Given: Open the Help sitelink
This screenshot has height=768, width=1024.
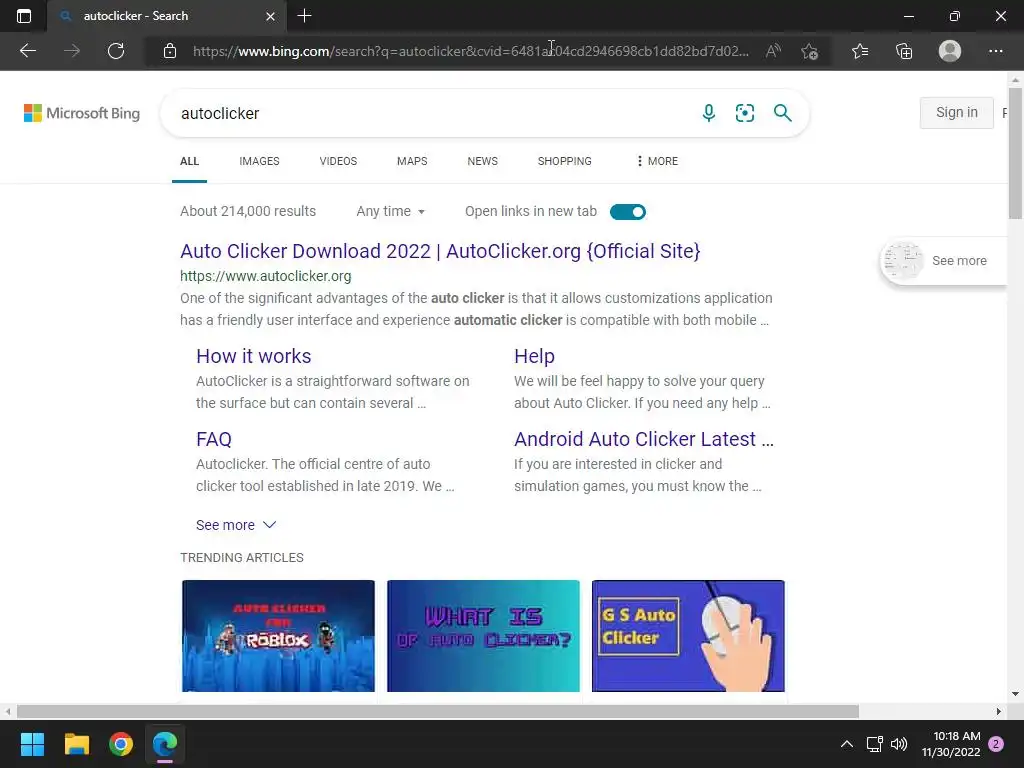Looking at the screenshot, I should pos(534,356).
